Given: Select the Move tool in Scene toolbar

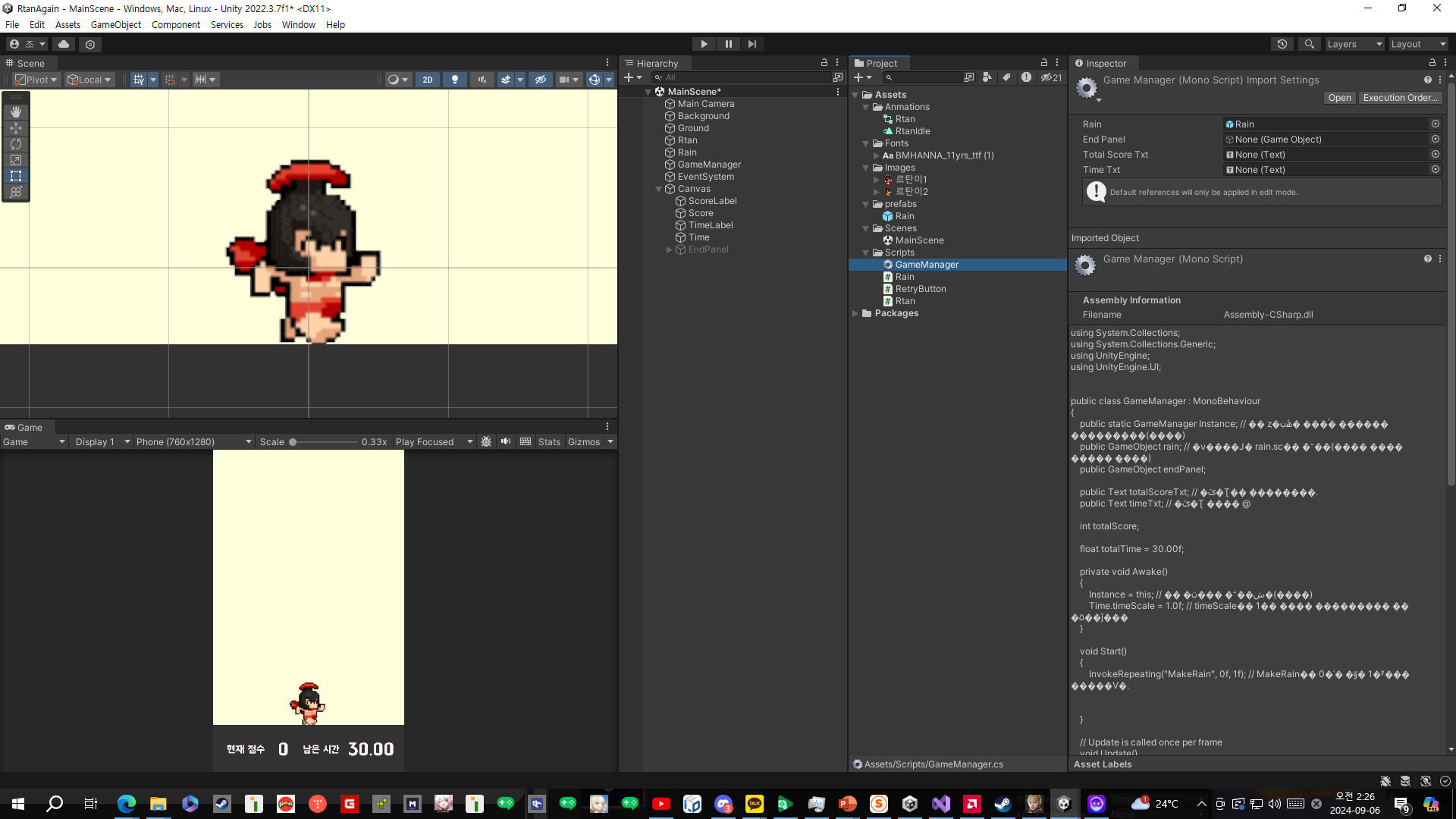Looking at the screenshot, I should coord(16,127).
